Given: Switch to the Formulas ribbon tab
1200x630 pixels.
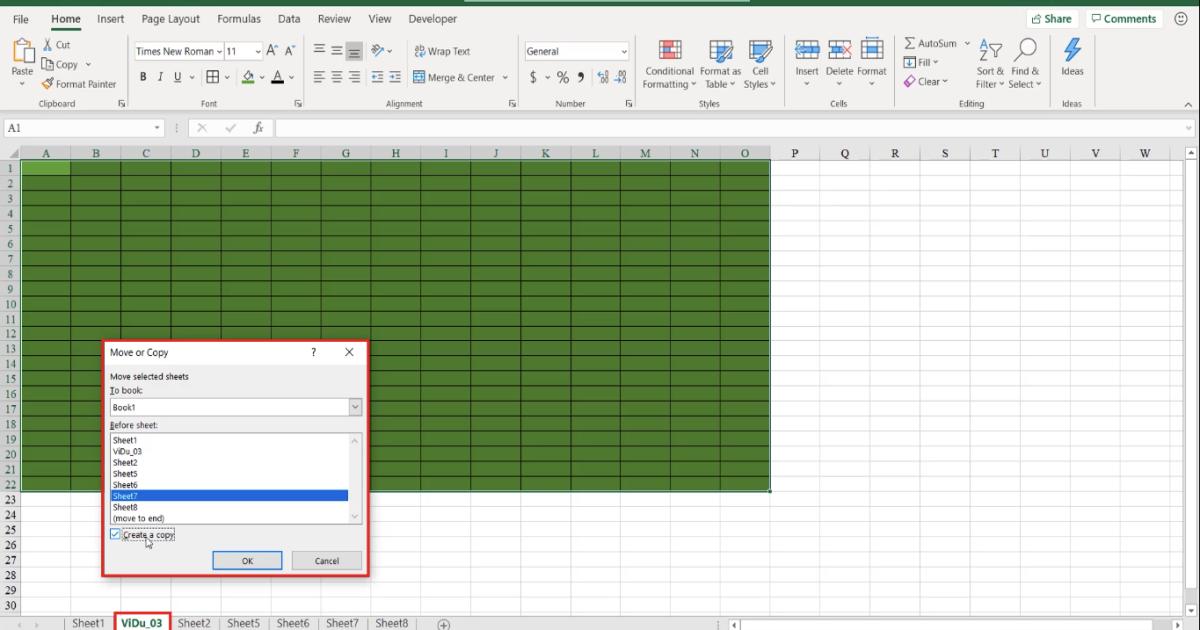Looking at the screenshot, I should (239, 18).
